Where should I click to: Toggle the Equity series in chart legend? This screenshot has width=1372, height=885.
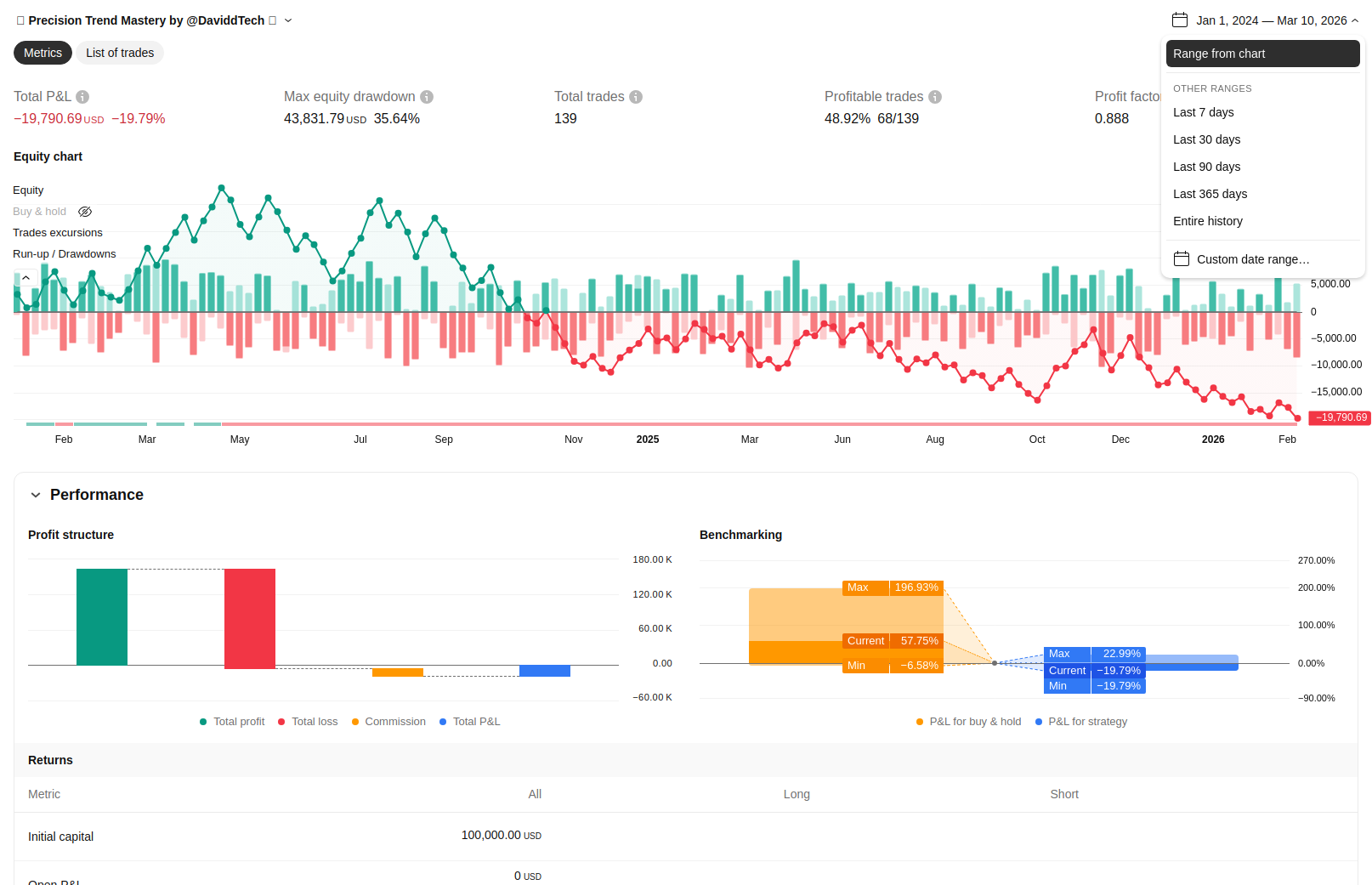(x=28, y=190)
